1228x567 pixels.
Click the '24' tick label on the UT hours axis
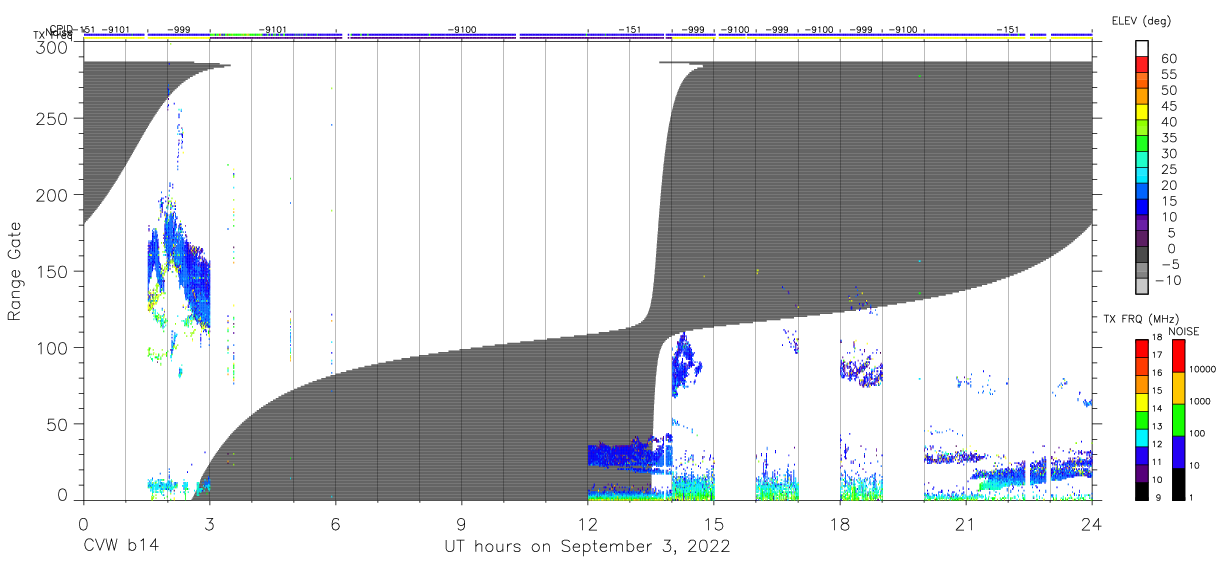pyautogui.click(x=1092, y=523)
